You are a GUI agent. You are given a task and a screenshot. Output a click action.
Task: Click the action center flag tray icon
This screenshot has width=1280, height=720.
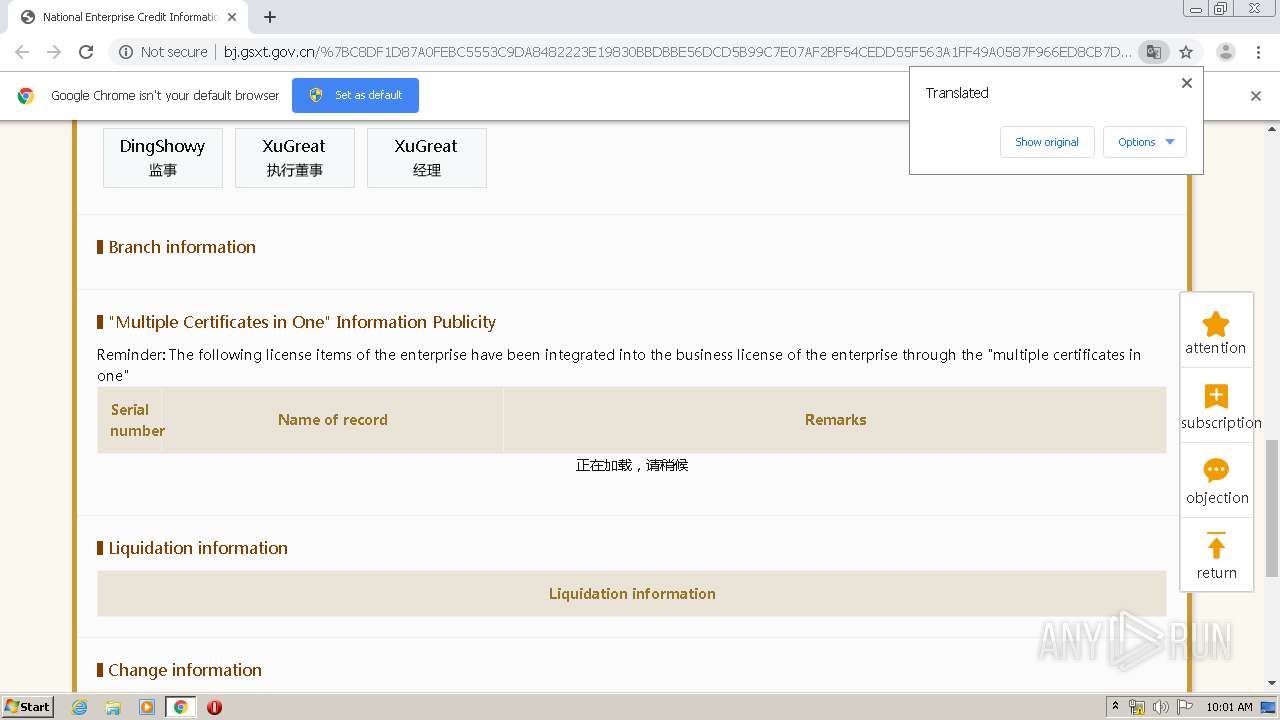[x=1185, y=707]
